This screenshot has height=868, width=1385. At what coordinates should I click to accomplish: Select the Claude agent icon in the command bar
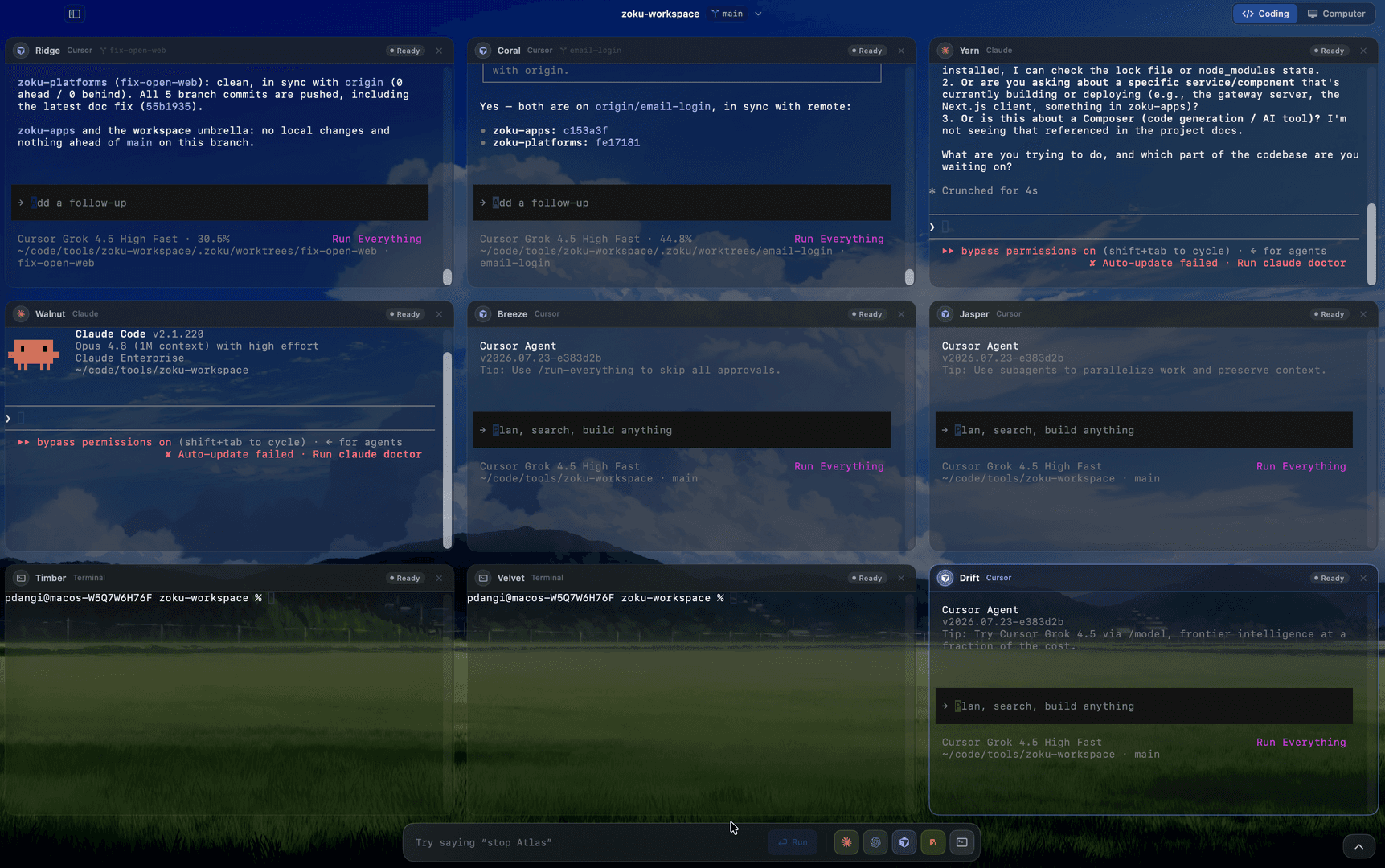click(x=846, y=842)
